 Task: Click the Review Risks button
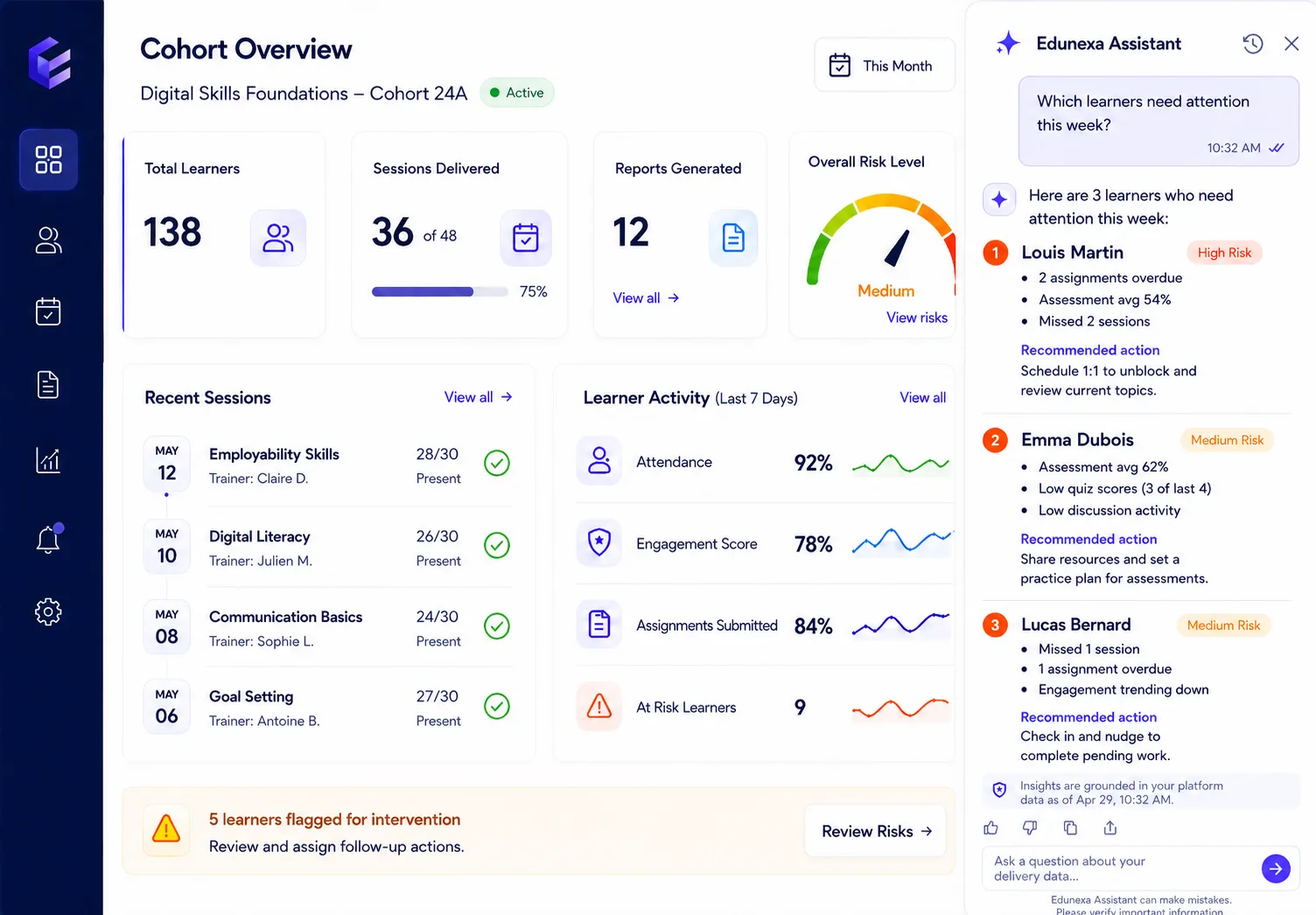pos(875,831)
